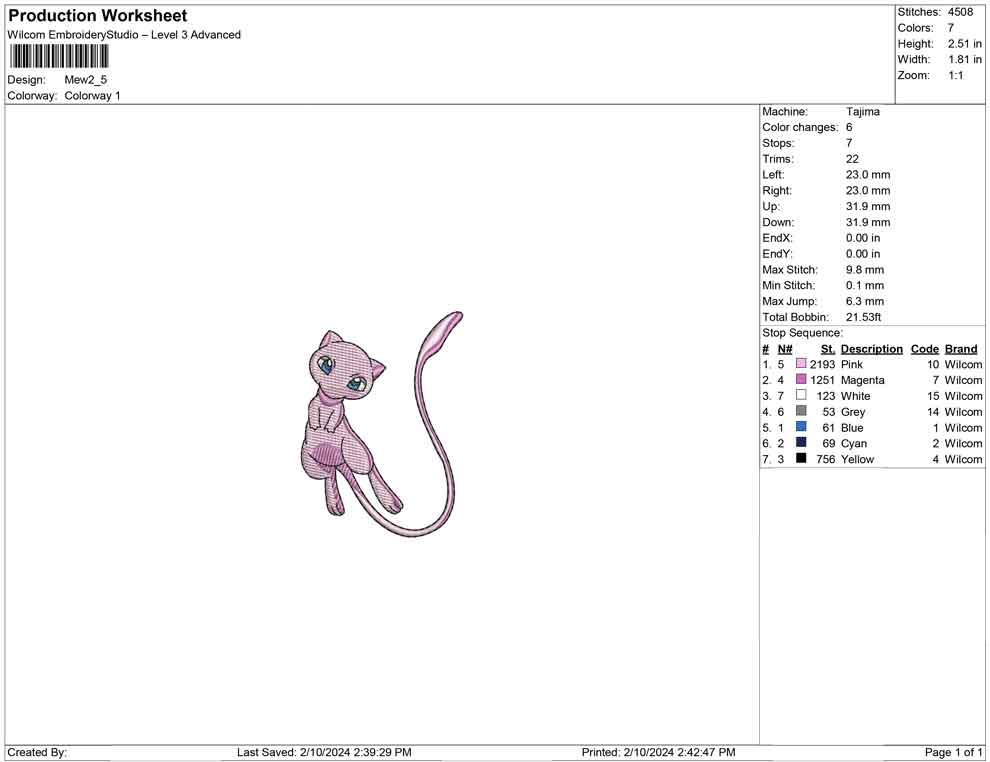
Task: Click the 'Page 1 of 1' footer text
Action: (x=953, y=753)
